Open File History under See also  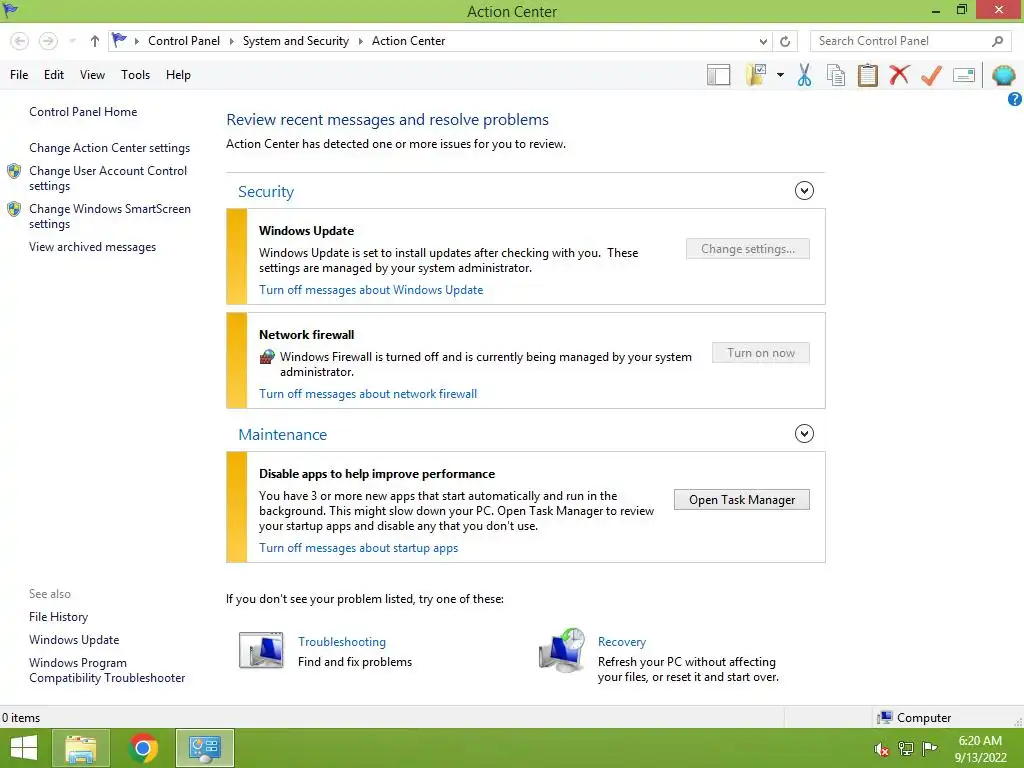pyautogui.click(x=58, y=616)
